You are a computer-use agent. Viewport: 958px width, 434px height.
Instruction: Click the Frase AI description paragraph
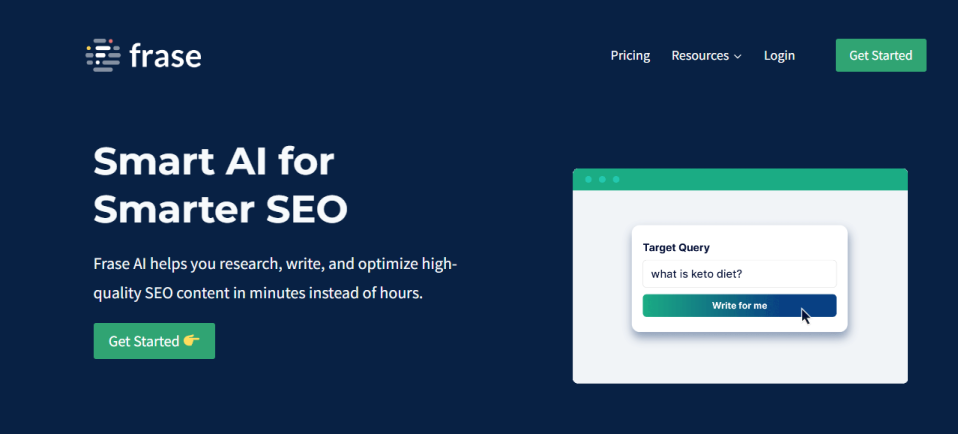pyautogui.click(x=276, y=279)
